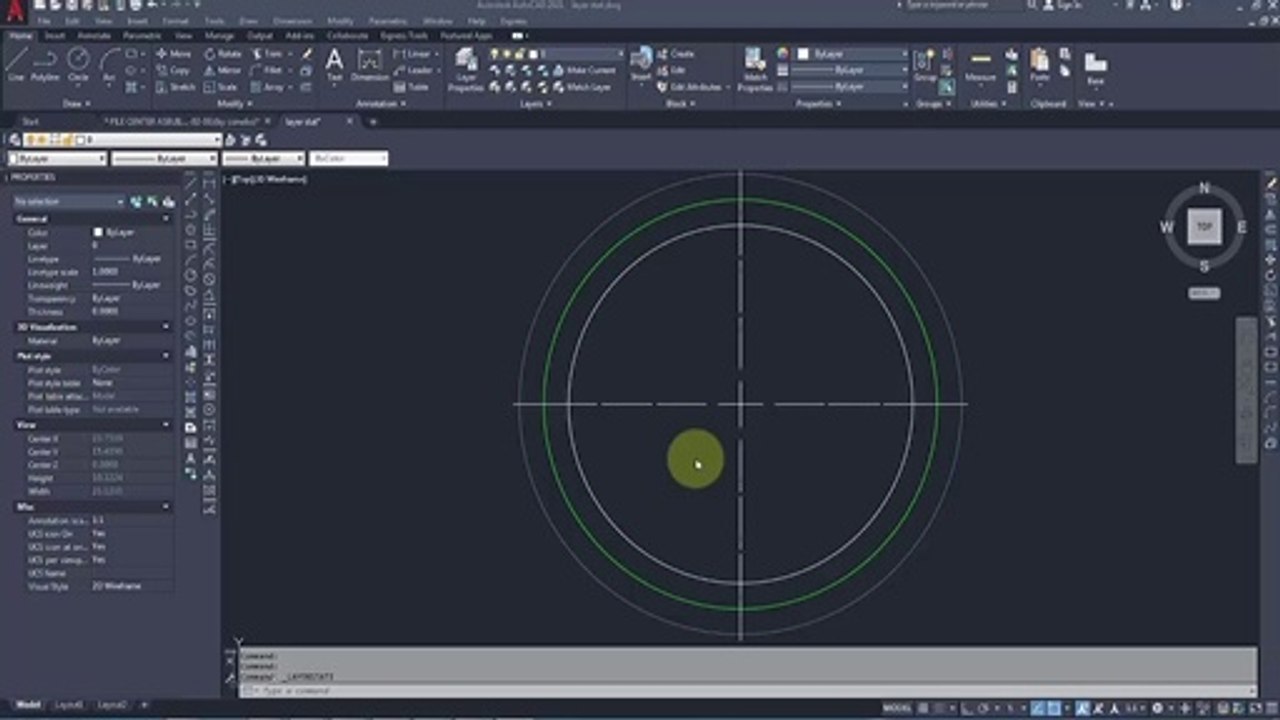Click the Linear dimension tool
This screenshot has height=720, width=1280.
411,54
